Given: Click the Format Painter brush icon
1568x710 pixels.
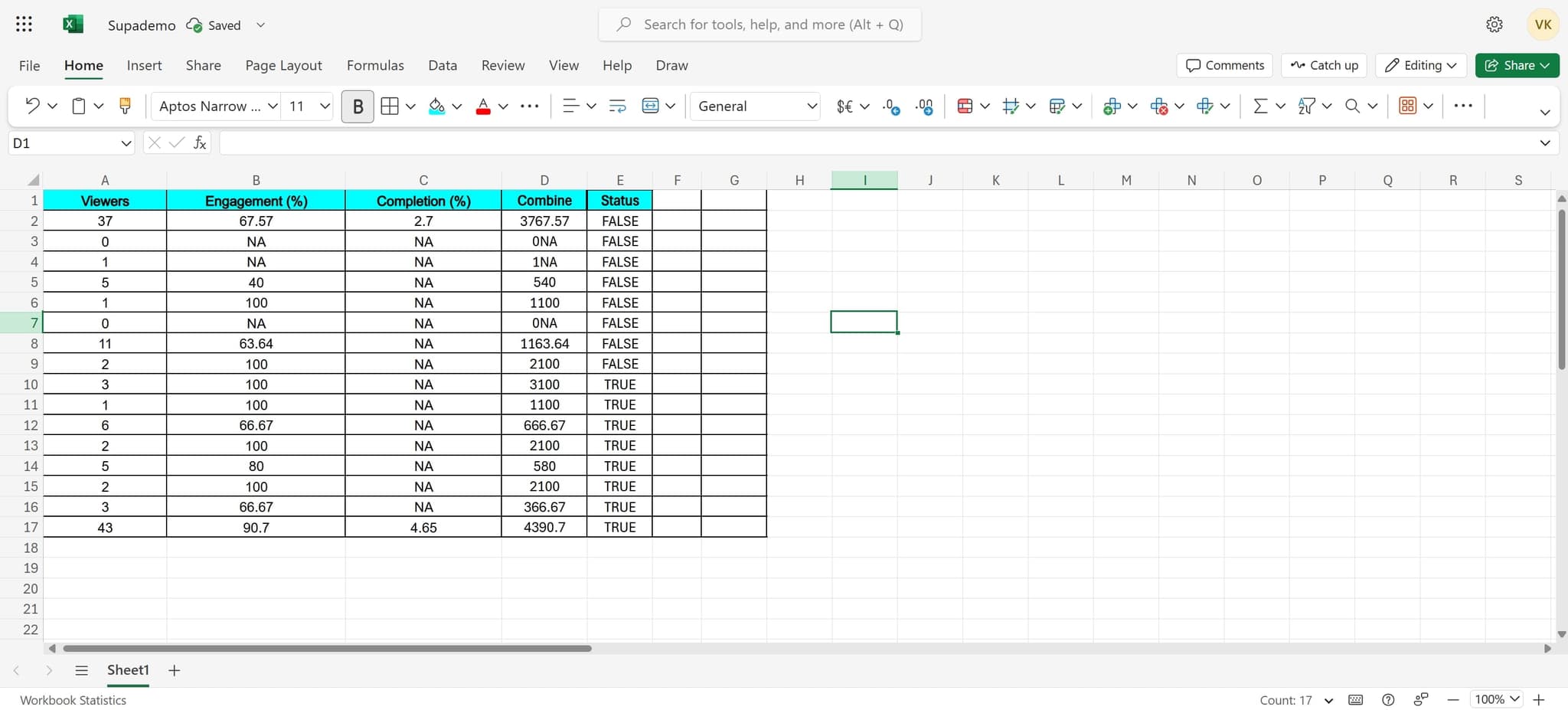Looking at the screenshot, I should 125,106.
